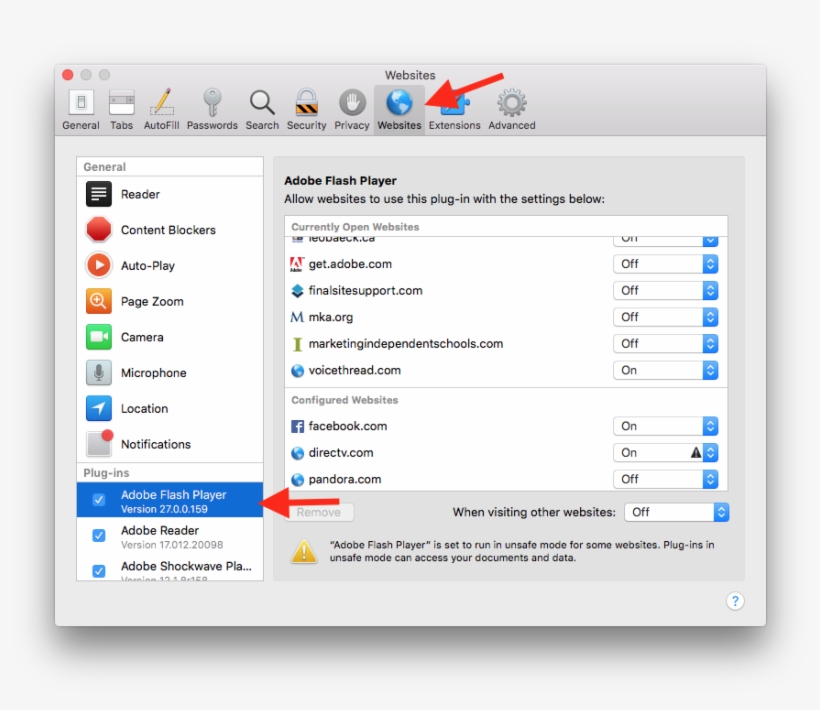The image size is (820, 710).
Task: Select Location in the sidebar
Action: (170, 408)
